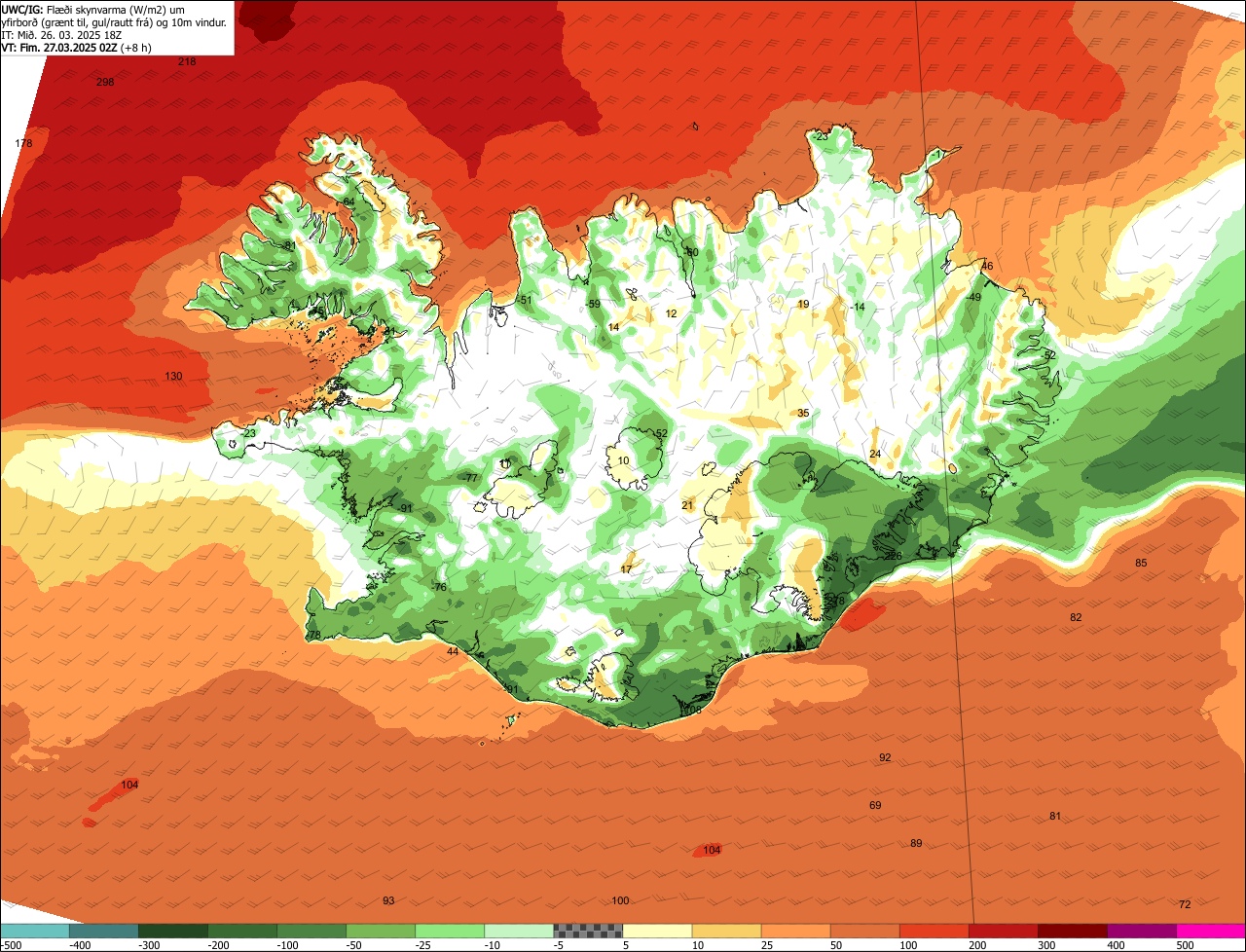The width and height of the screenshot is (1246, 952).
Task: Click the map value 85
Action: tap(1141, 563)
